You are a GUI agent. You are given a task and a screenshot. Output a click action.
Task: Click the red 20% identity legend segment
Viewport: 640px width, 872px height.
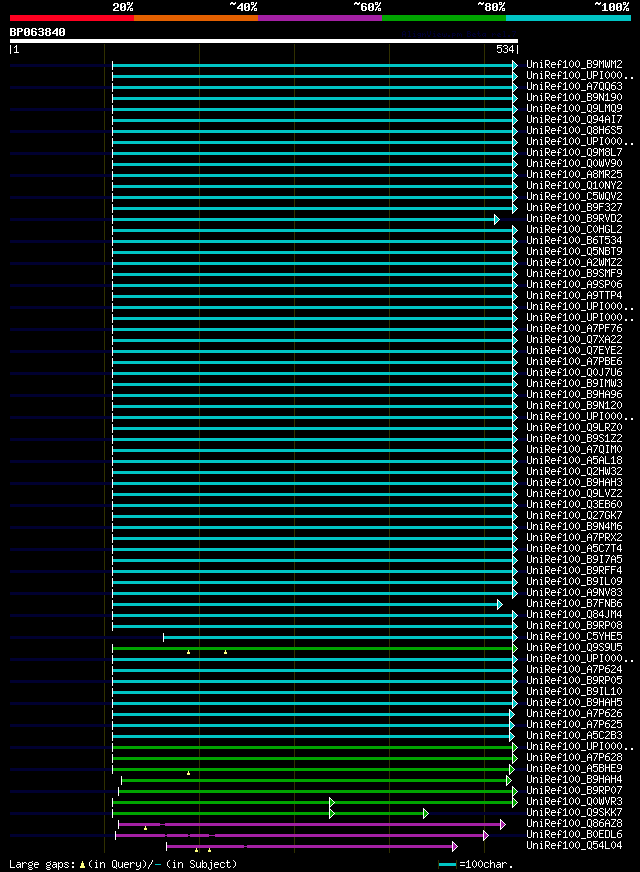coord(72,18)
